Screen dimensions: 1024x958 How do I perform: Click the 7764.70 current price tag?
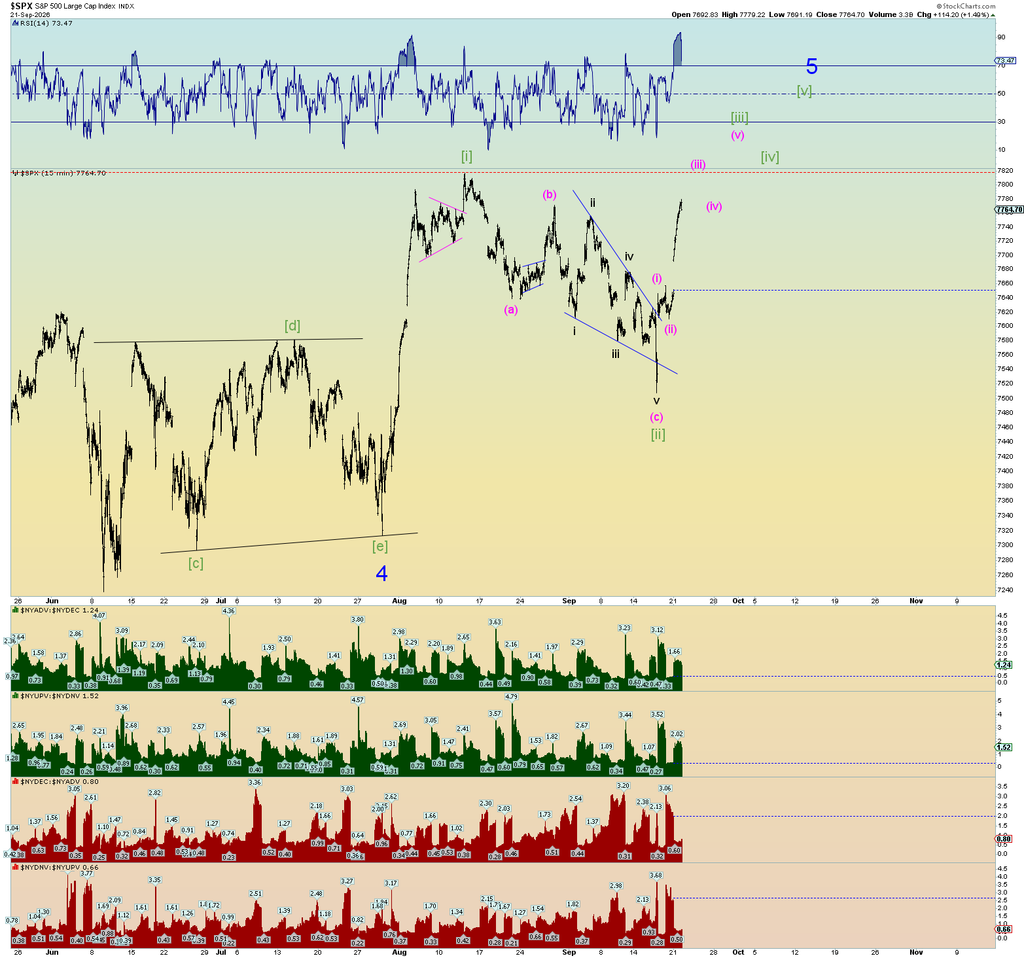point(1008,210)
